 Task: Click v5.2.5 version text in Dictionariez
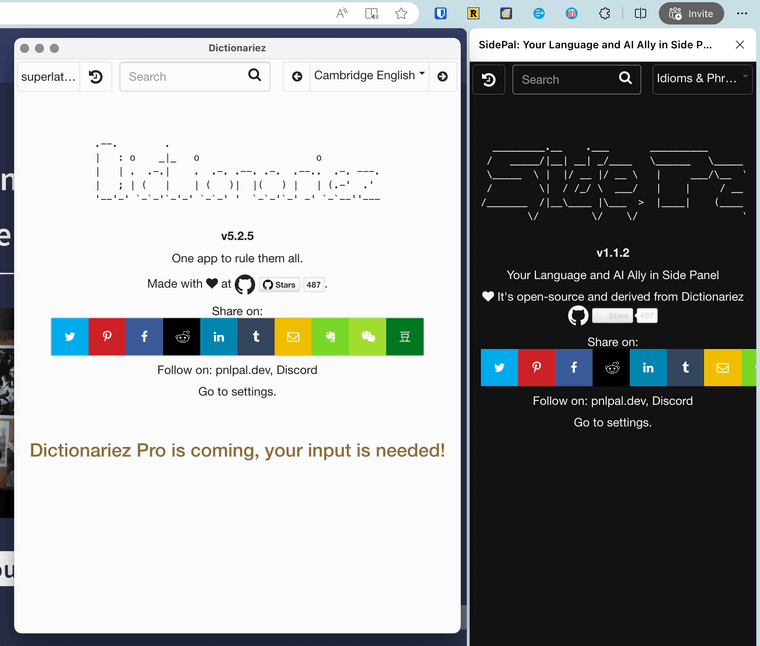(237, 236)
